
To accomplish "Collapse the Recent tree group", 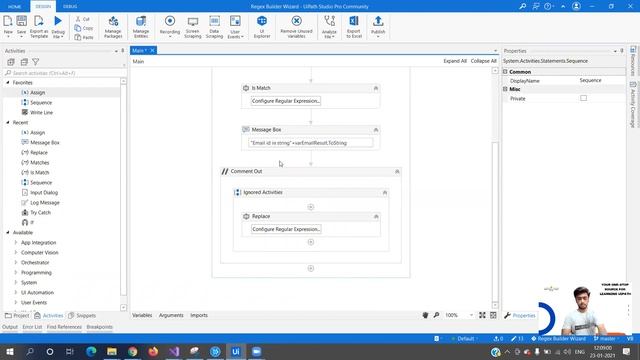I will click(x=8, y=122).
